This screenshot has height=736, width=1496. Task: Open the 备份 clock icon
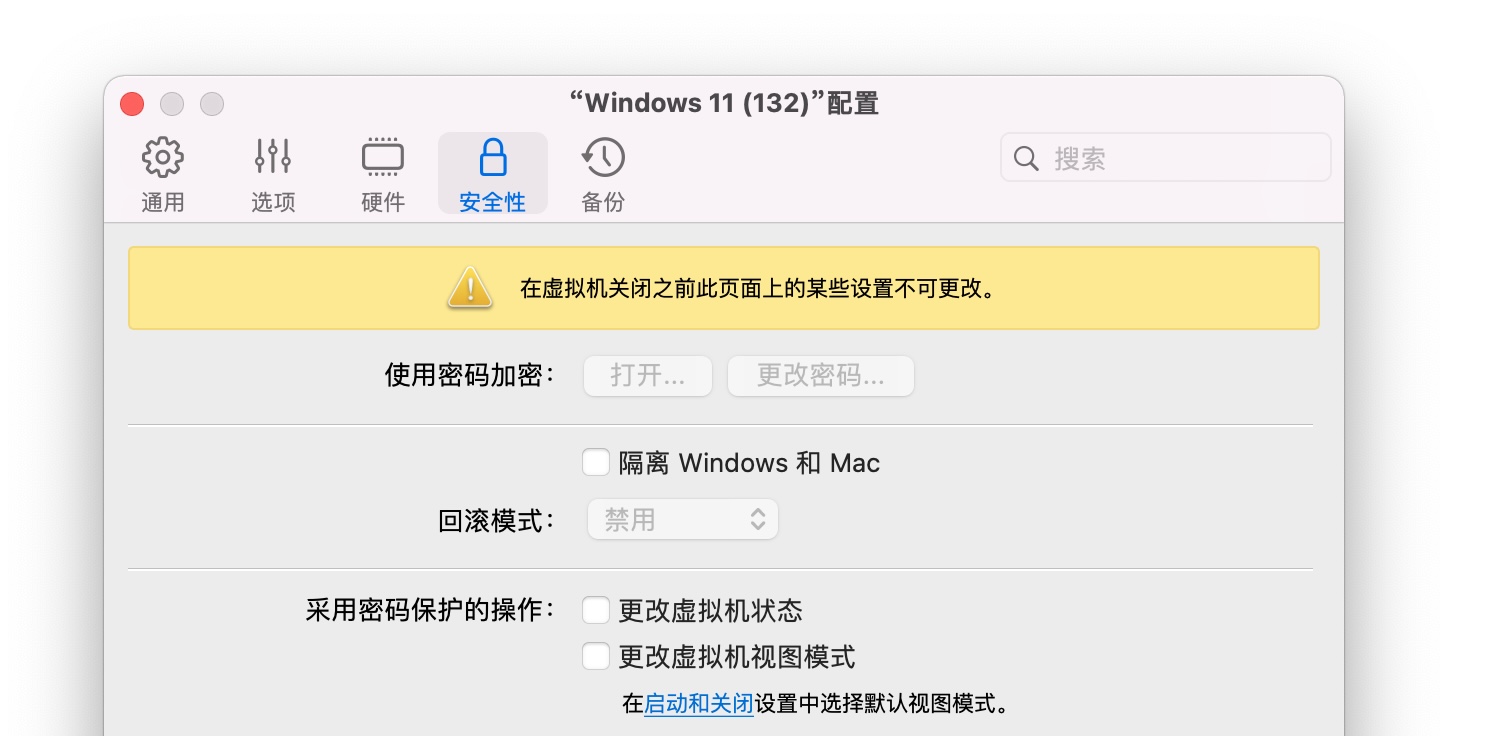602,157
